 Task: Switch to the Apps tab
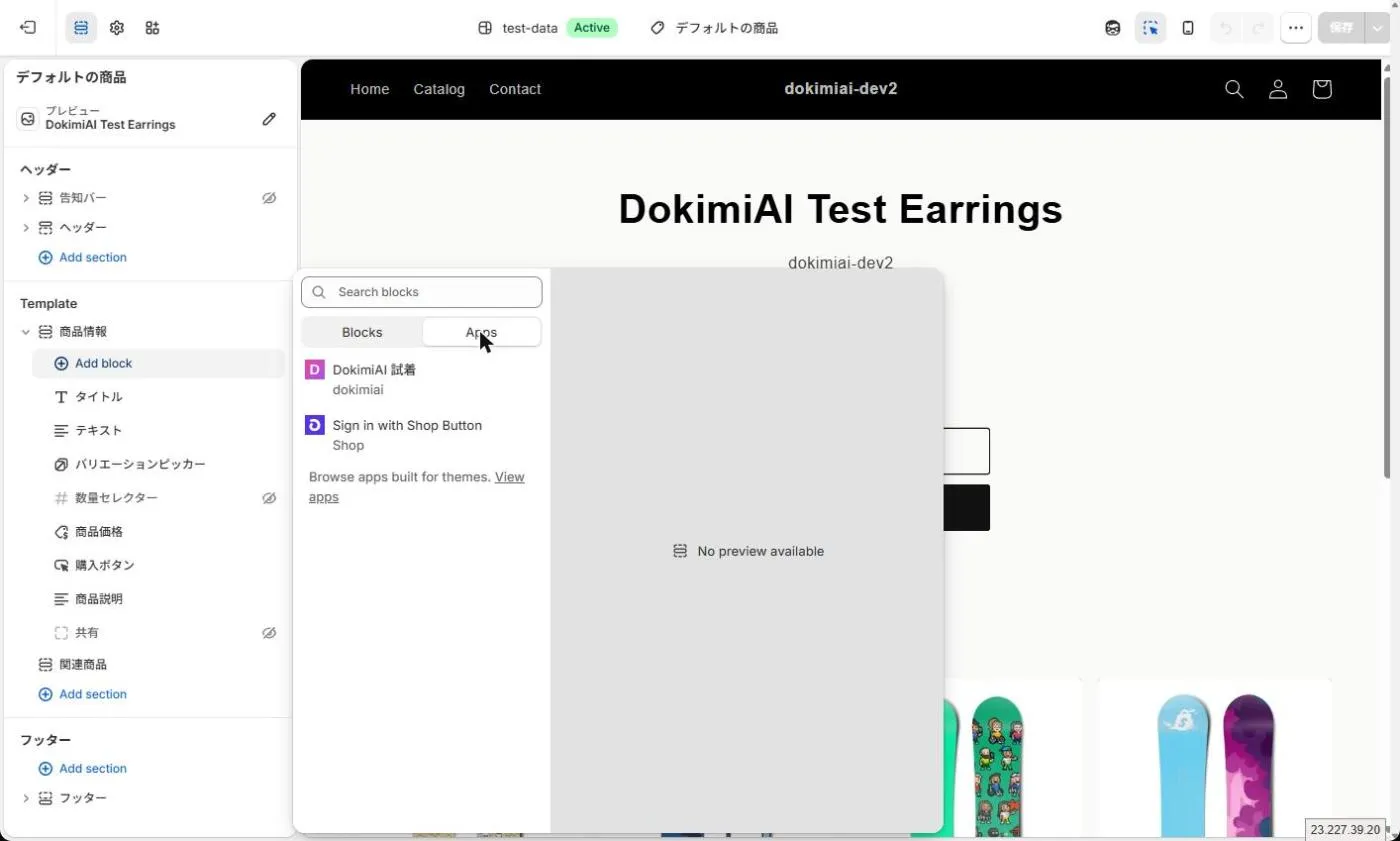point(481,332)
